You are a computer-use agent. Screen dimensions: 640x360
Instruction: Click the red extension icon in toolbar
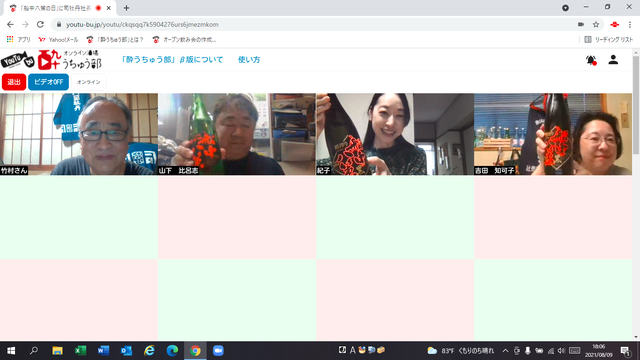coord(614,24)
